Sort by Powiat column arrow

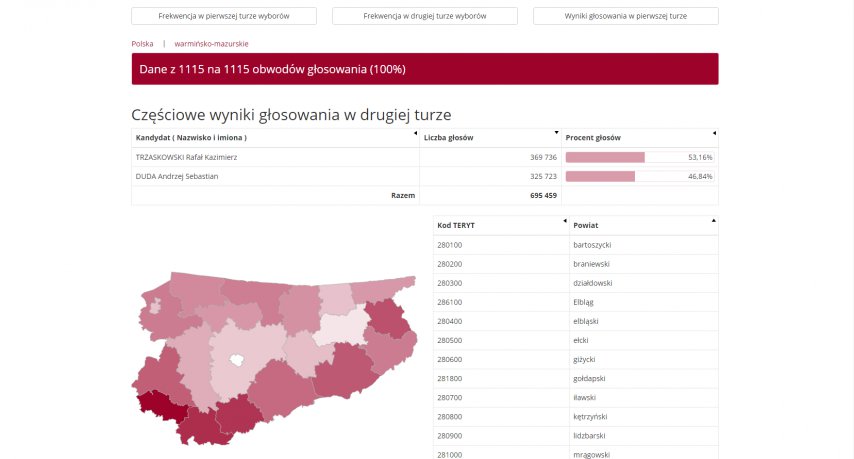pyautogui.click(x=713, y=221)
